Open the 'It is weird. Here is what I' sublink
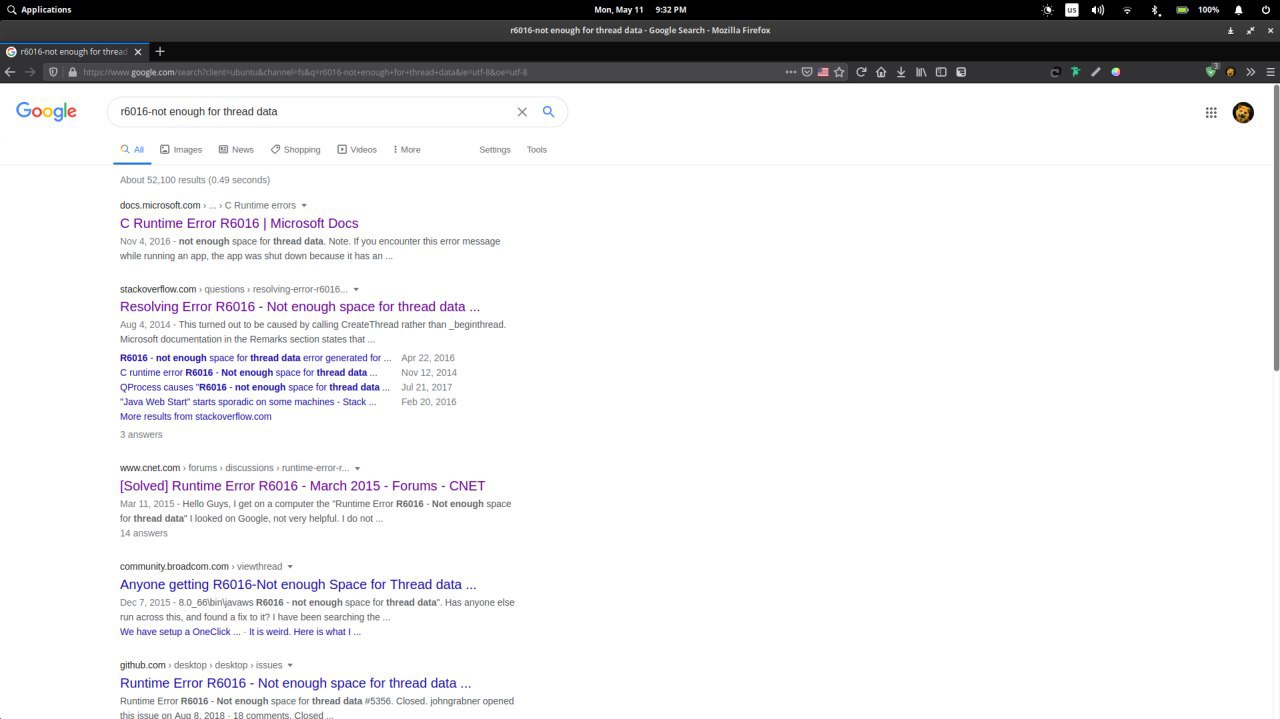 click(x=305, y=632)
